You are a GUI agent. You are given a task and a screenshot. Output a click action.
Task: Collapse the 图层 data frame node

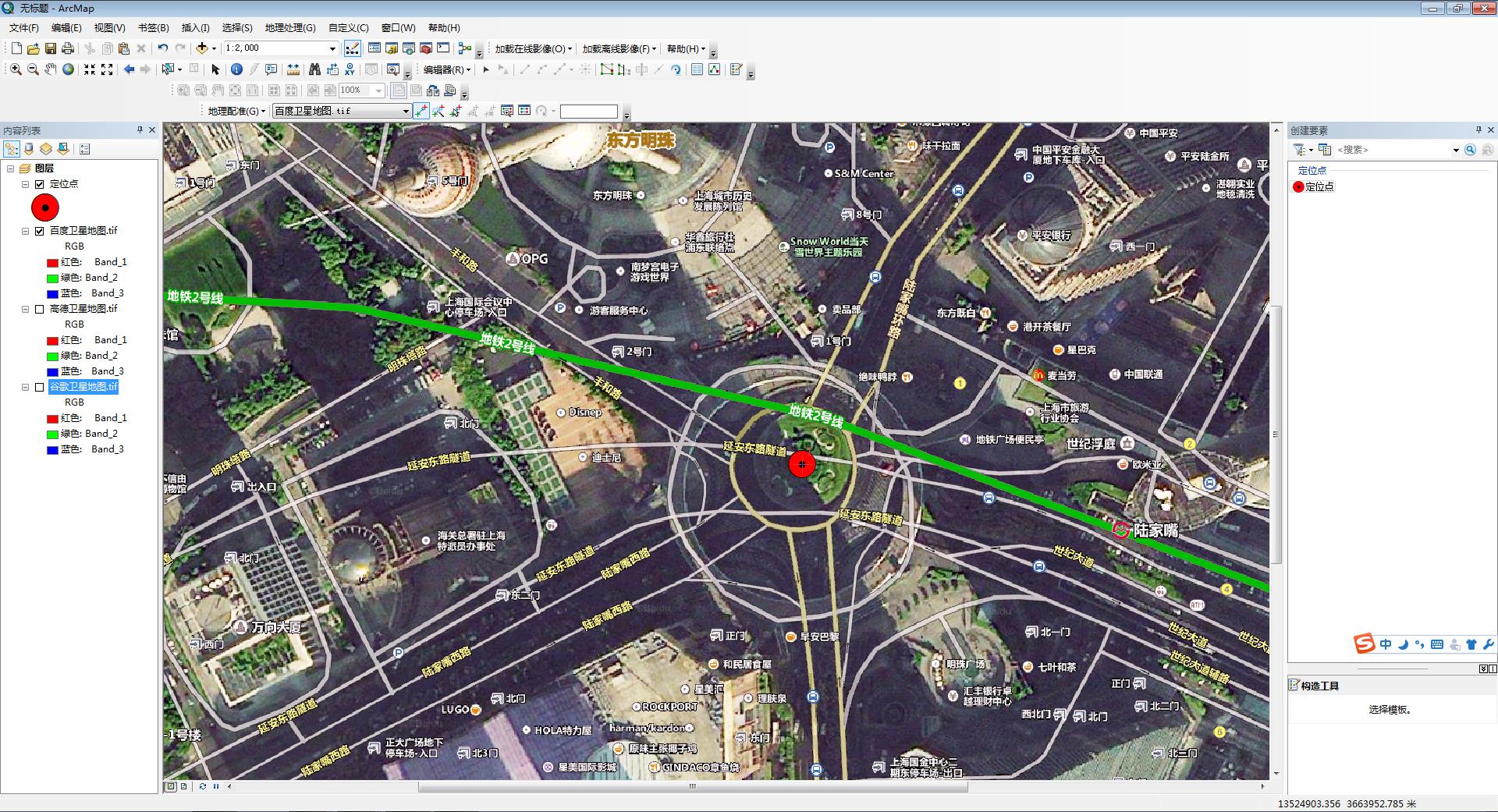[x=11, y=168]
